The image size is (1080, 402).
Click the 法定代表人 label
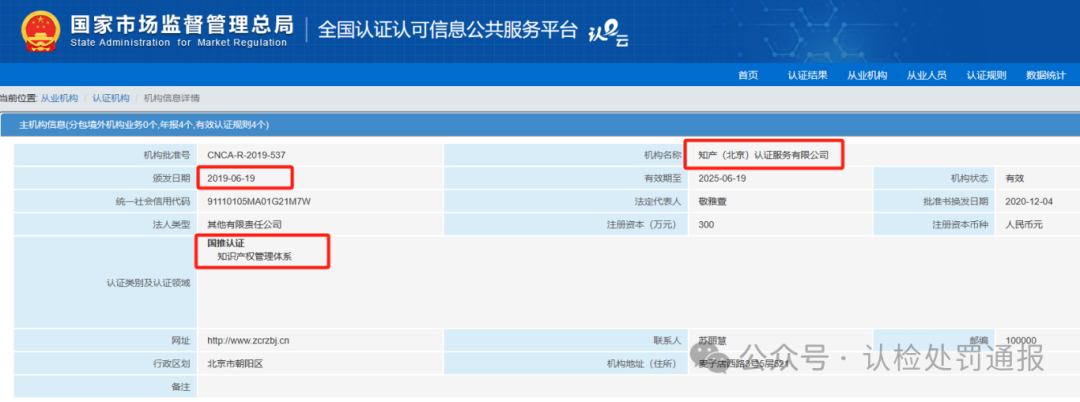tap(657, 202)
